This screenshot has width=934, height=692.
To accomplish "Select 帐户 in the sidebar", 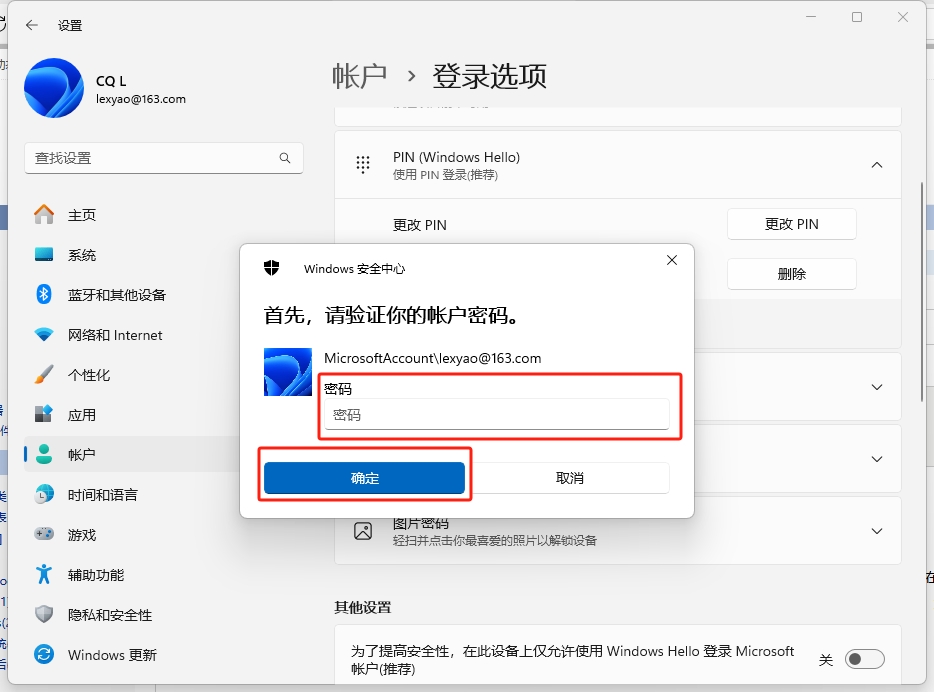I will click(x=82, y=454).
